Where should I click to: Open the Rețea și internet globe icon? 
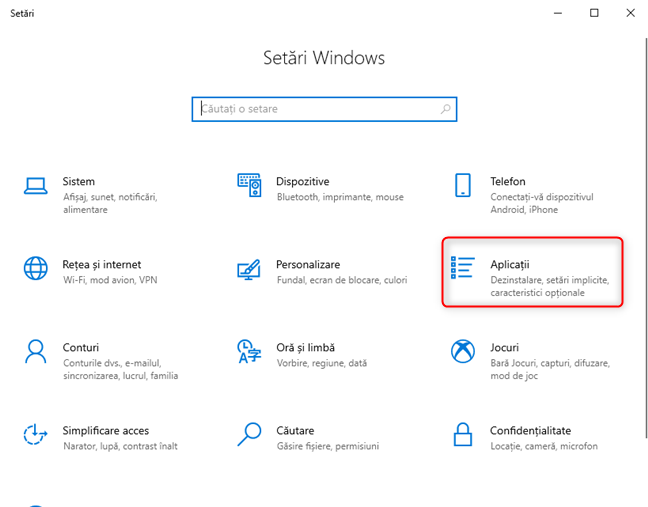(x=36, y=269)
